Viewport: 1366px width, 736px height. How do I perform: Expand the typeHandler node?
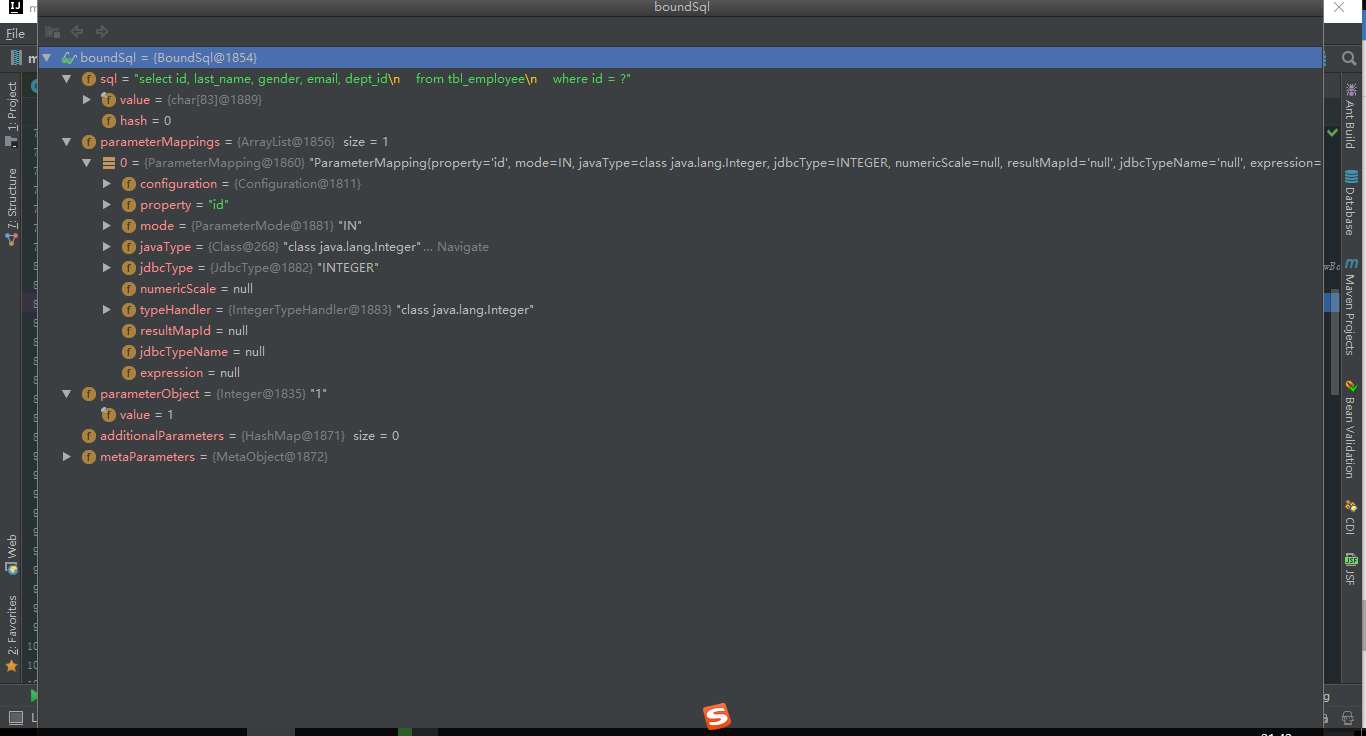107,309
